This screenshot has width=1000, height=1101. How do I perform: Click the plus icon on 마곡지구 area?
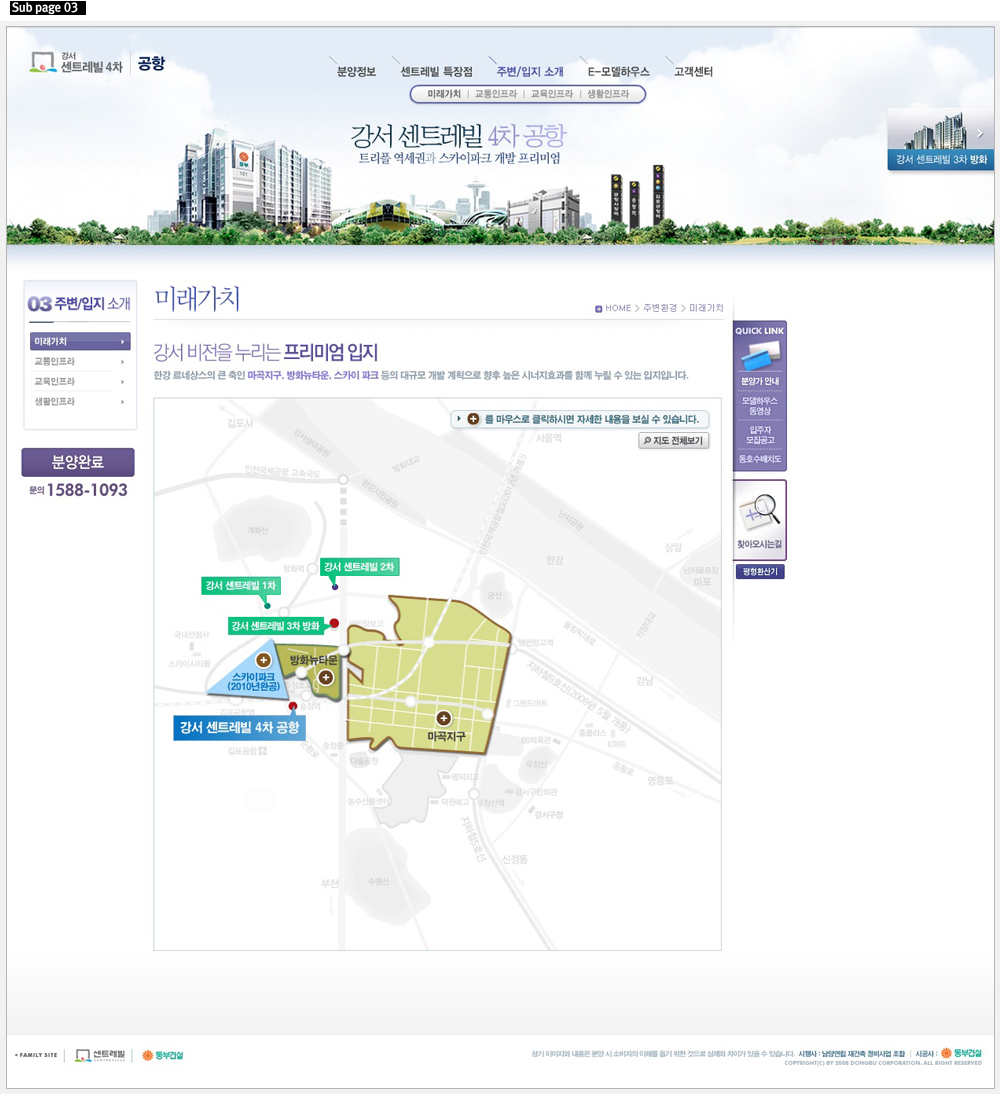(443, 718)
